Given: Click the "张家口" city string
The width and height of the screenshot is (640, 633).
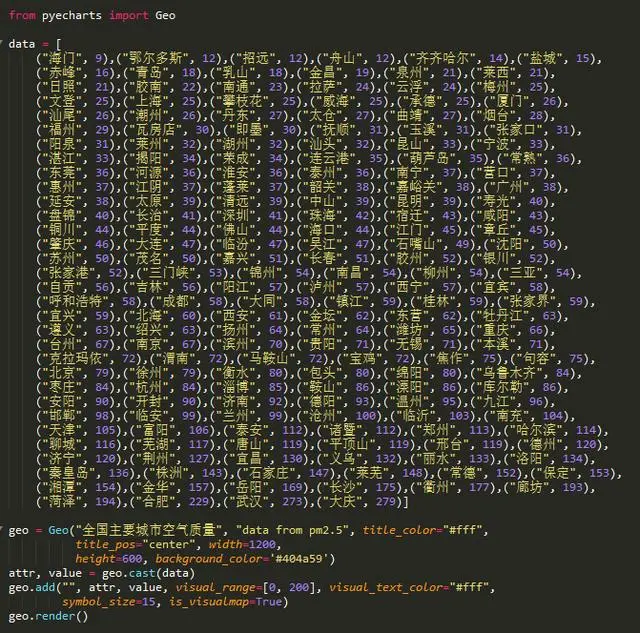Looking at the screenshot, I should click(516, 130).
